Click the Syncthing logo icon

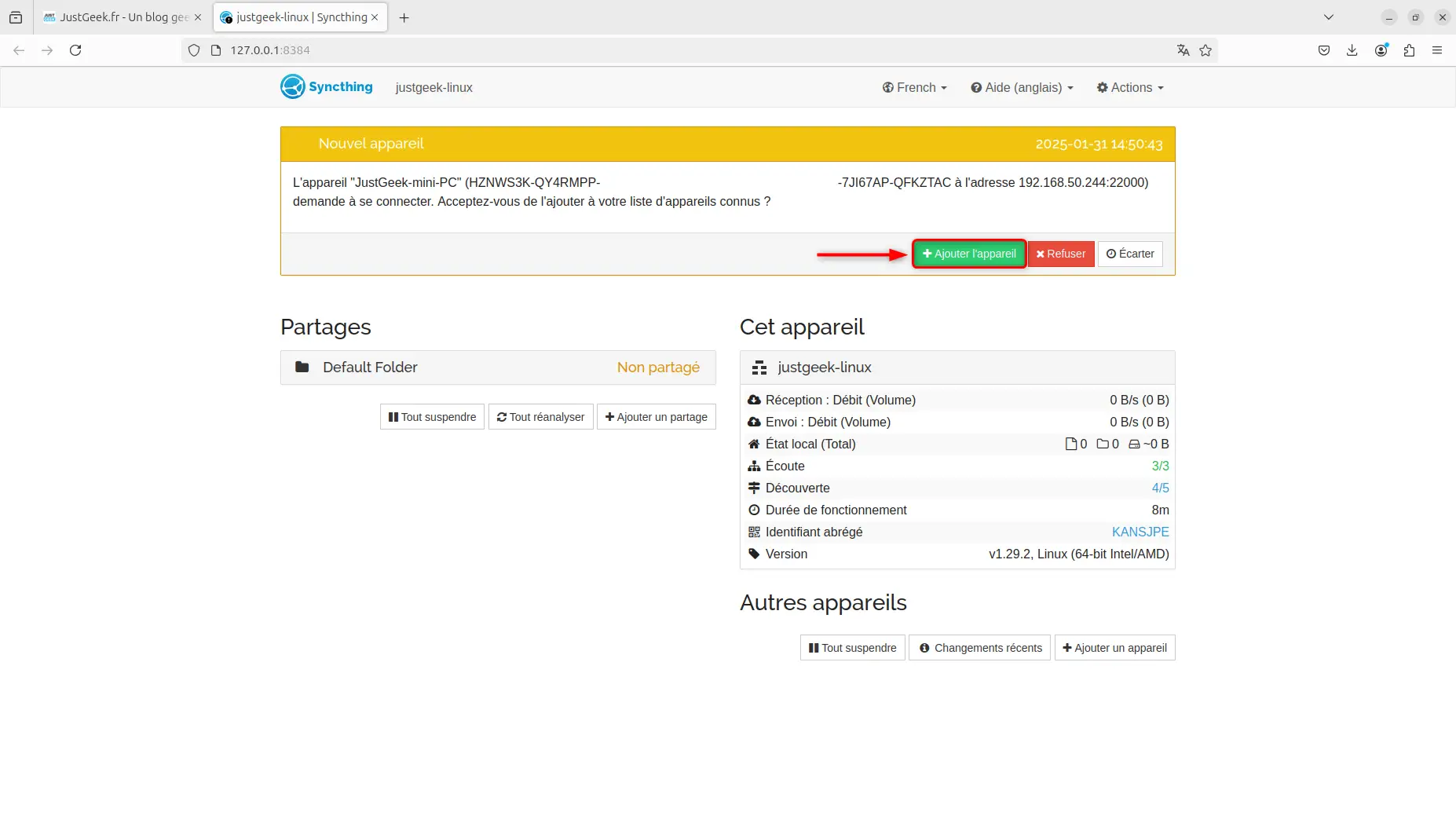click(293, 86)
